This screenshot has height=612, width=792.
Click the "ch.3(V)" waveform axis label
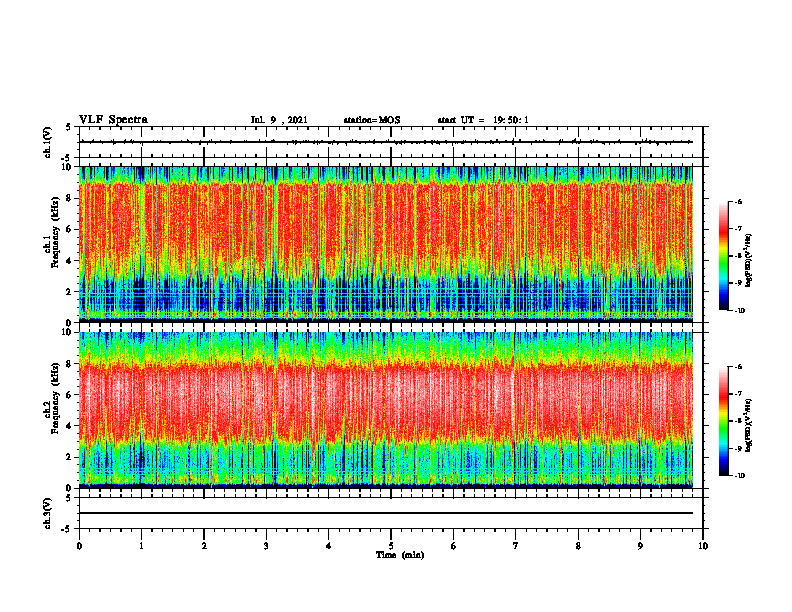pyautogui.click(x=48, y=513)
